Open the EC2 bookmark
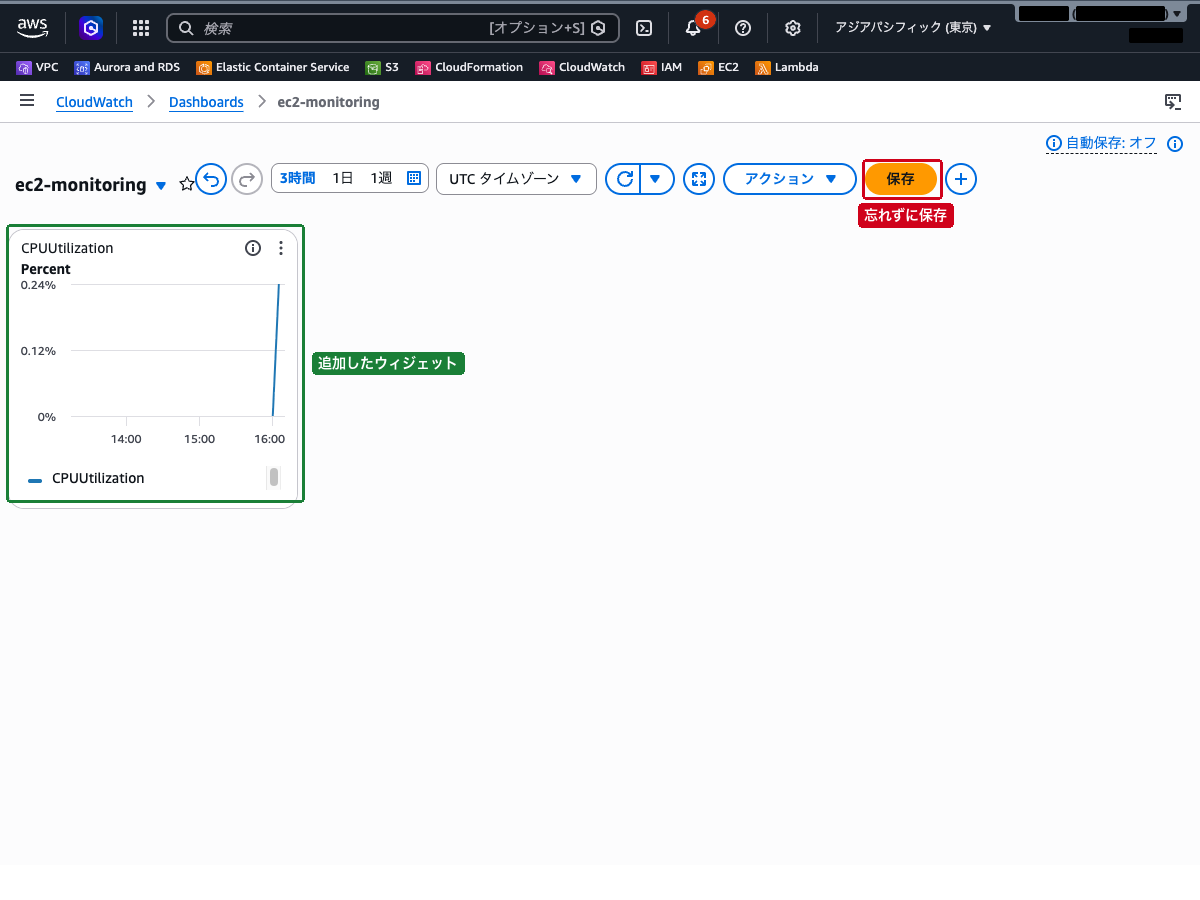Screen dimensions: 1200x900 point(719,68)
